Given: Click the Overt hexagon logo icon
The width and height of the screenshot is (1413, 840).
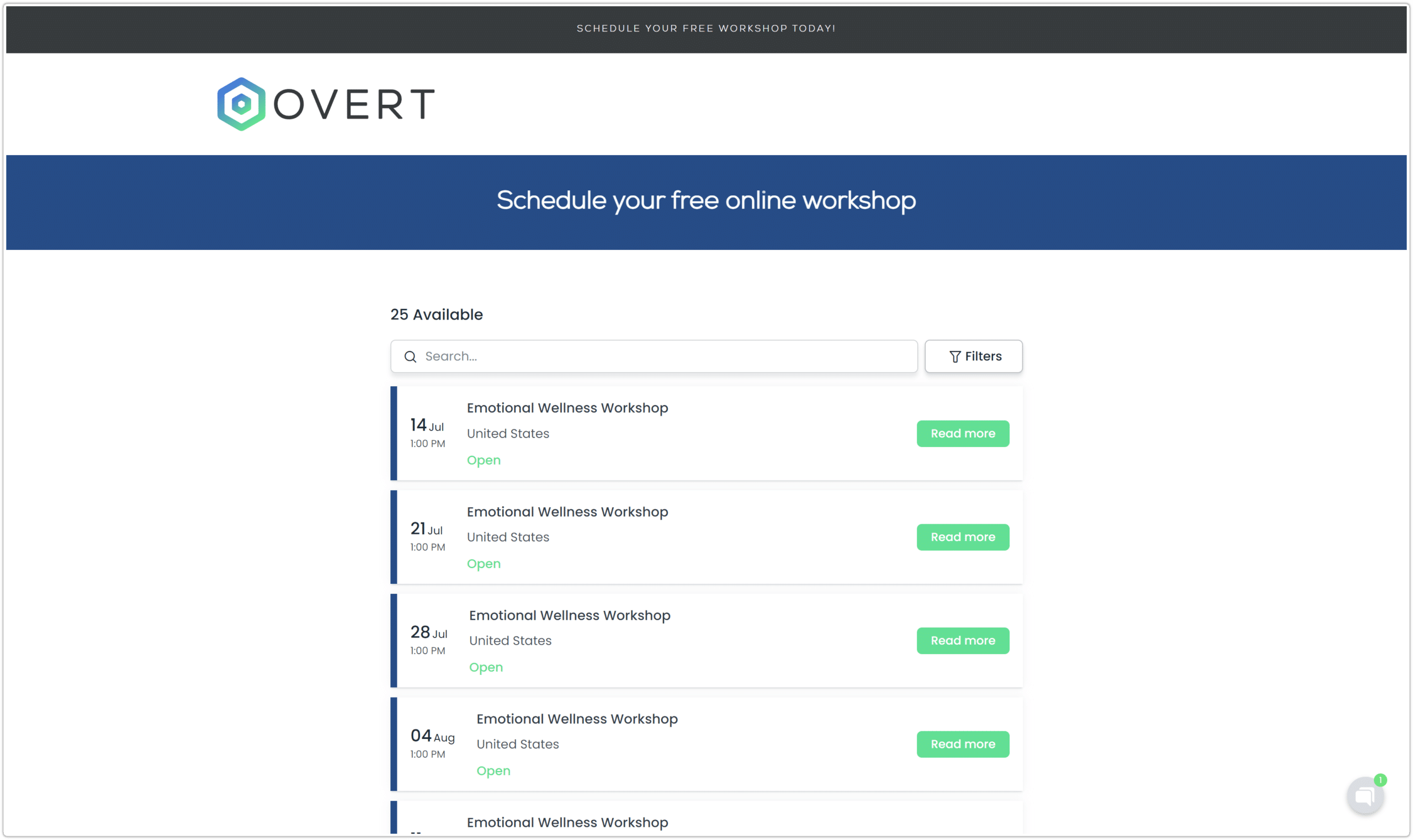Looking at the screenshot, I should [x=241, y=104].
